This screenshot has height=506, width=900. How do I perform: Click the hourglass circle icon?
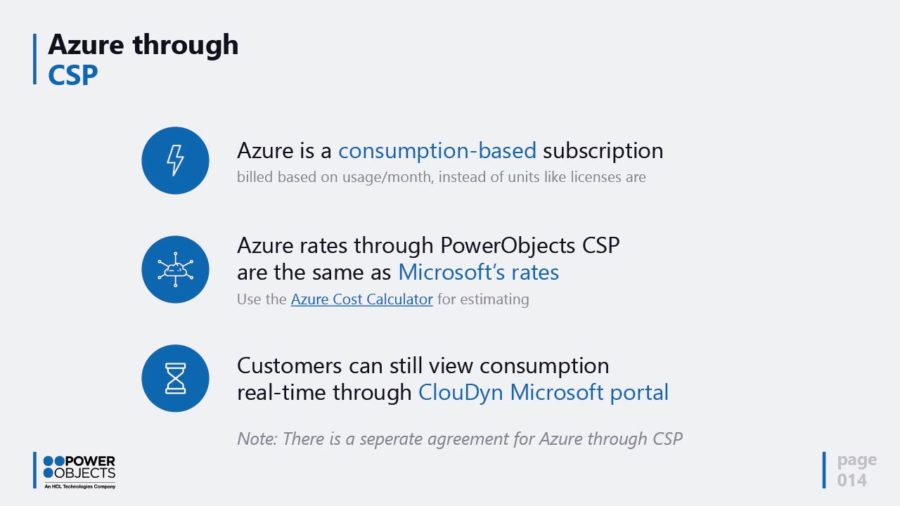click(x=175, y=378)
